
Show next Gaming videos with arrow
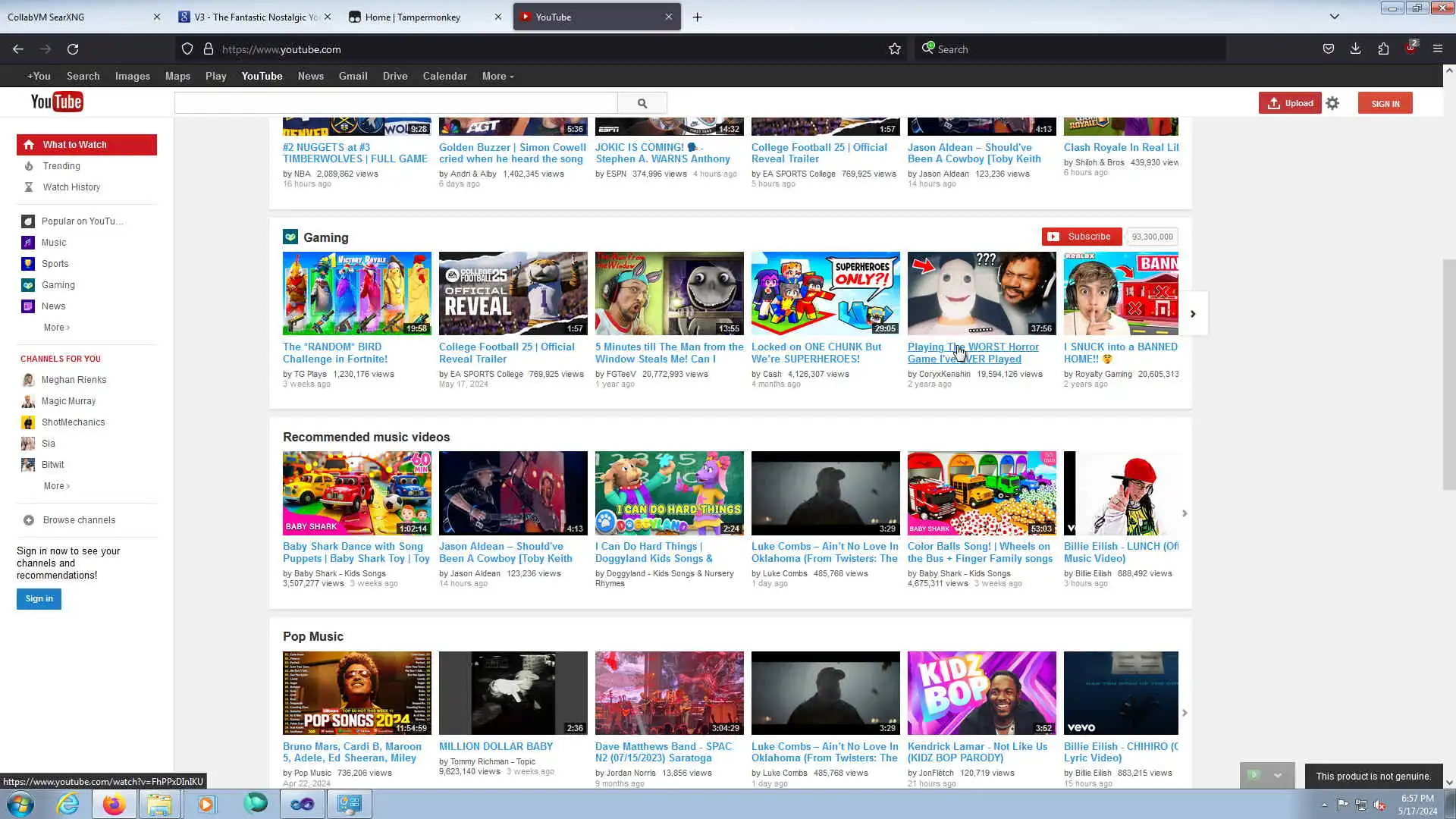[x=1192, y=314]
